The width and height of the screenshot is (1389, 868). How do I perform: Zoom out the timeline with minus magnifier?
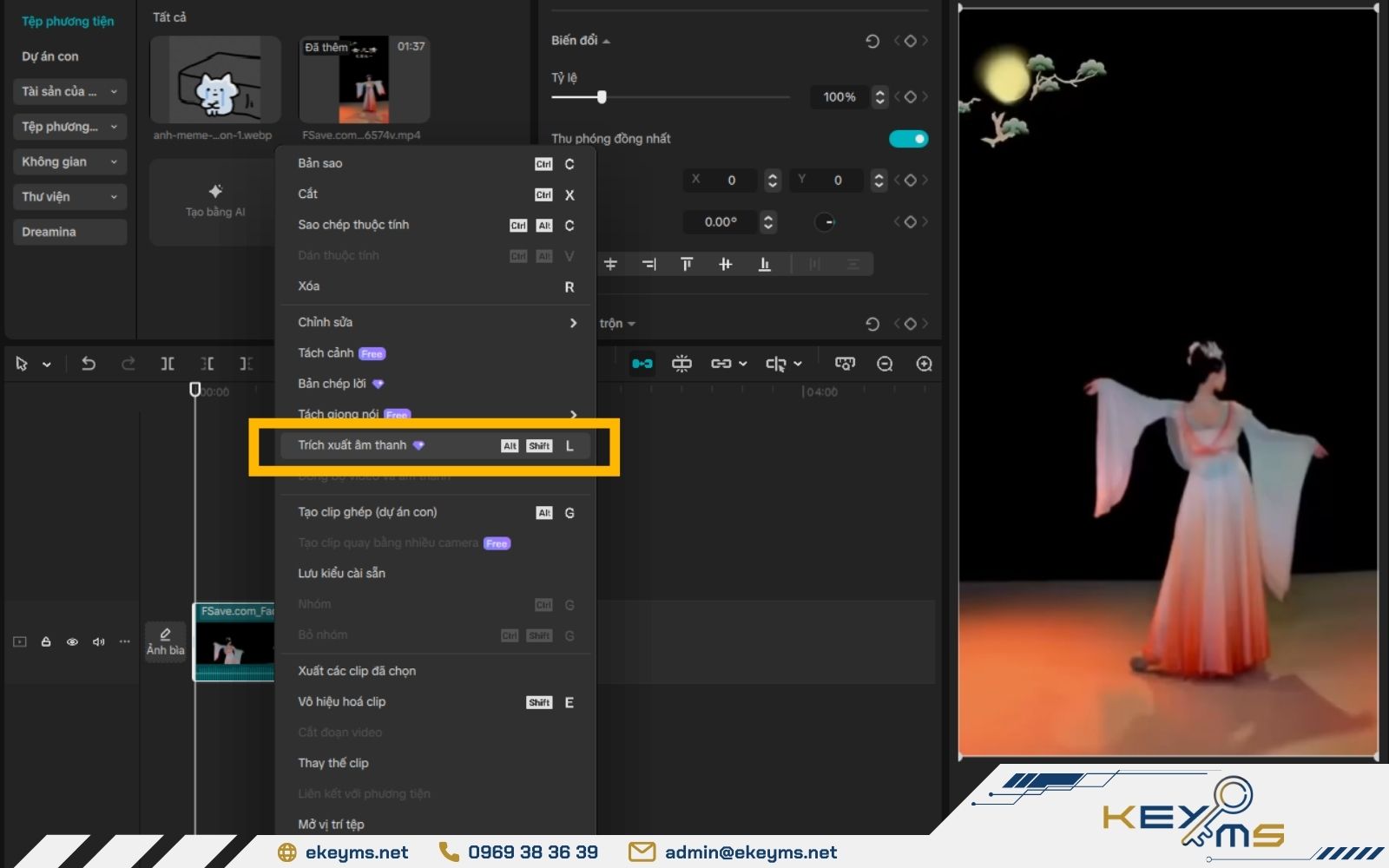point(885,364)
